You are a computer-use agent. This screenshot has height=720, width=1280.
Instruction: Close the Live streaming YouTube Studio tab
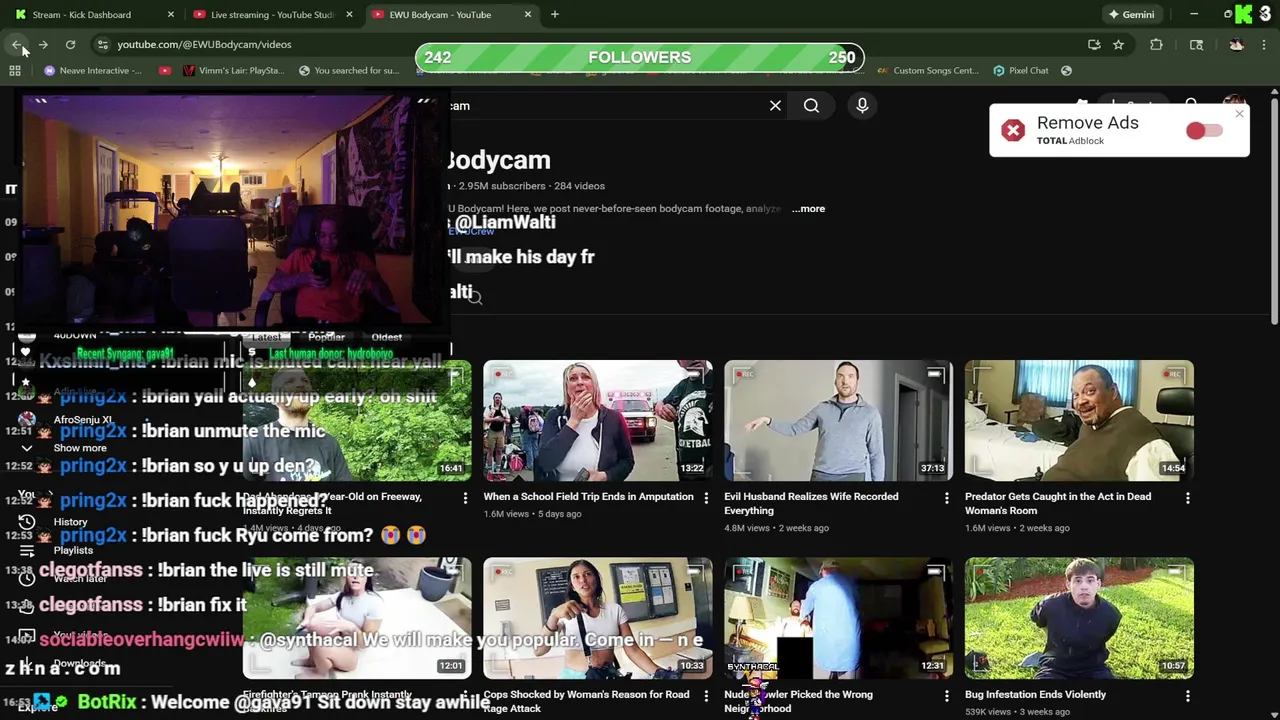[x=349, y=14]
